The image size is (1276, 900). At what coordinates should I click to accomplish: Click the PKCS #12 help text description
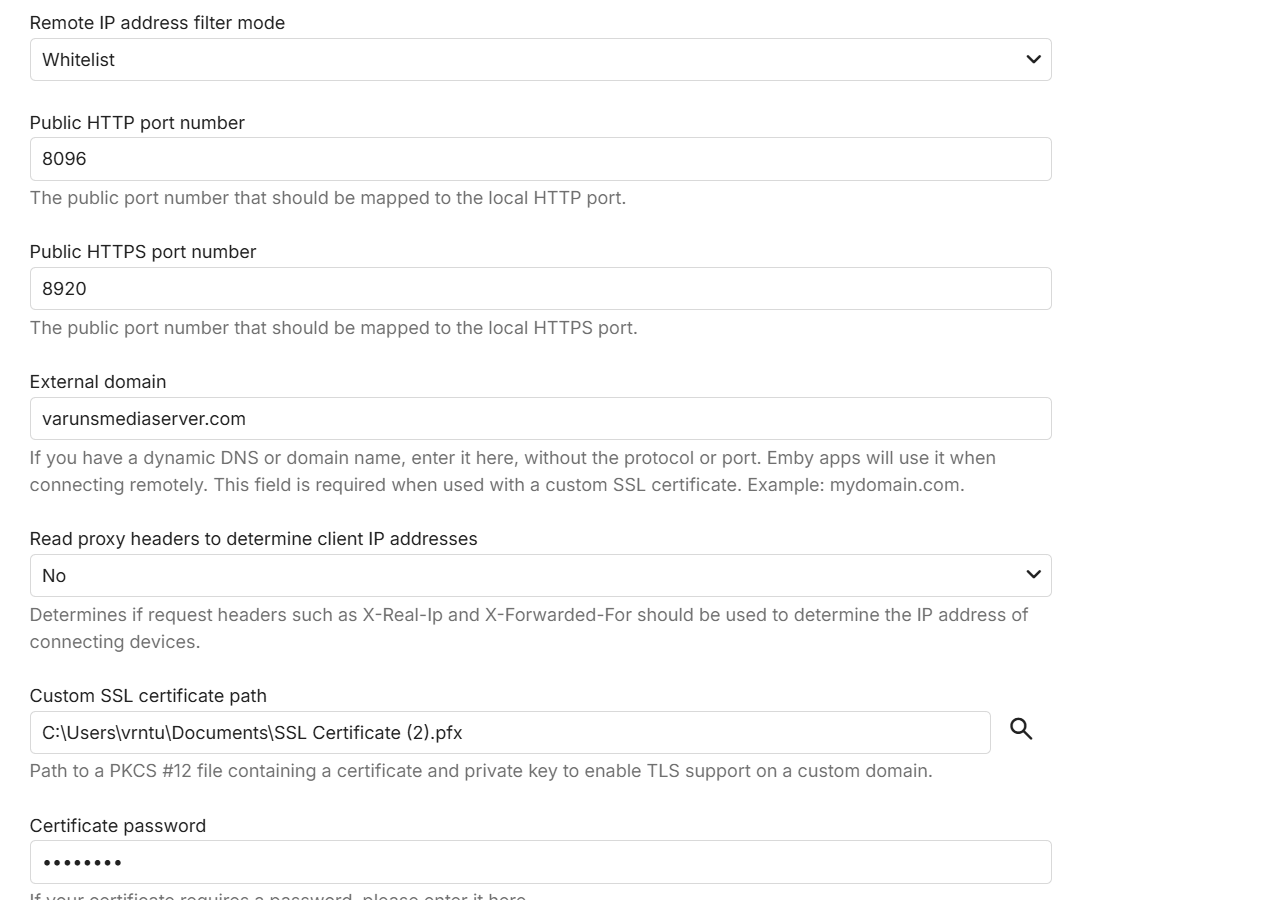pyautogui.click(x=480, y=771)
